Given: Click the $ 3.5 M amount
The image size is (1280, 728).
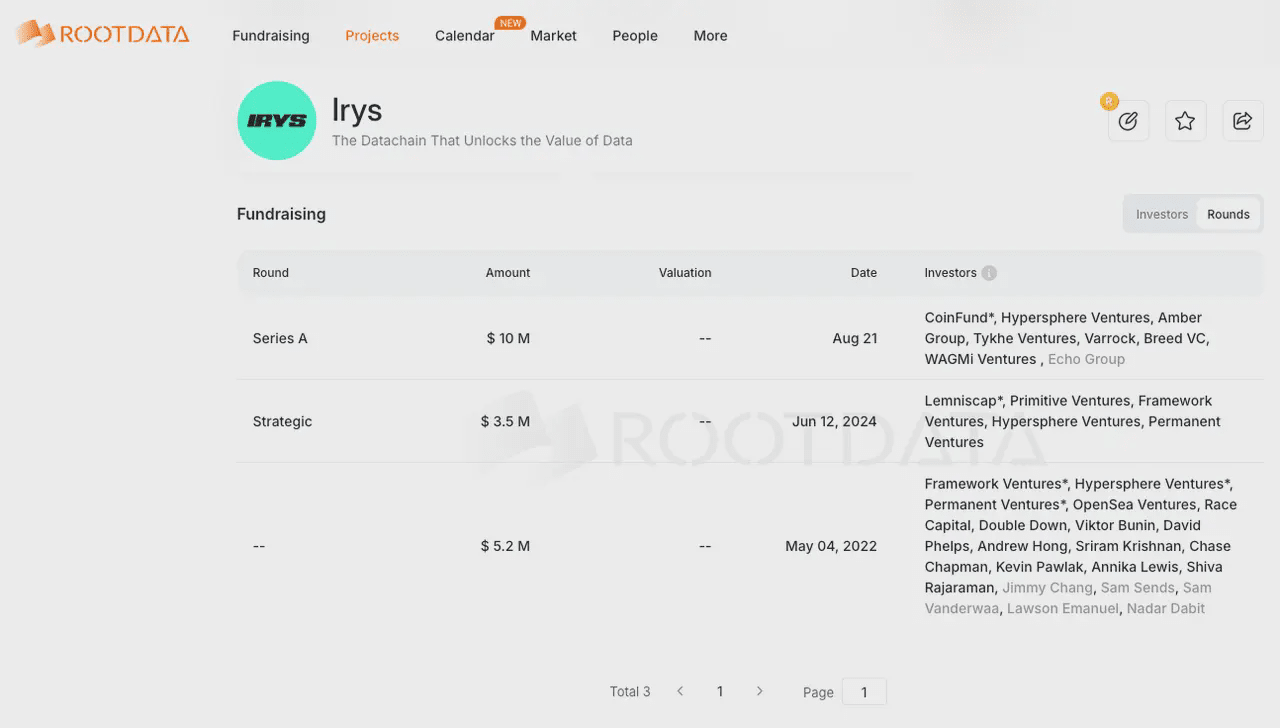Looking at the screenshot, I should point(505,421).
